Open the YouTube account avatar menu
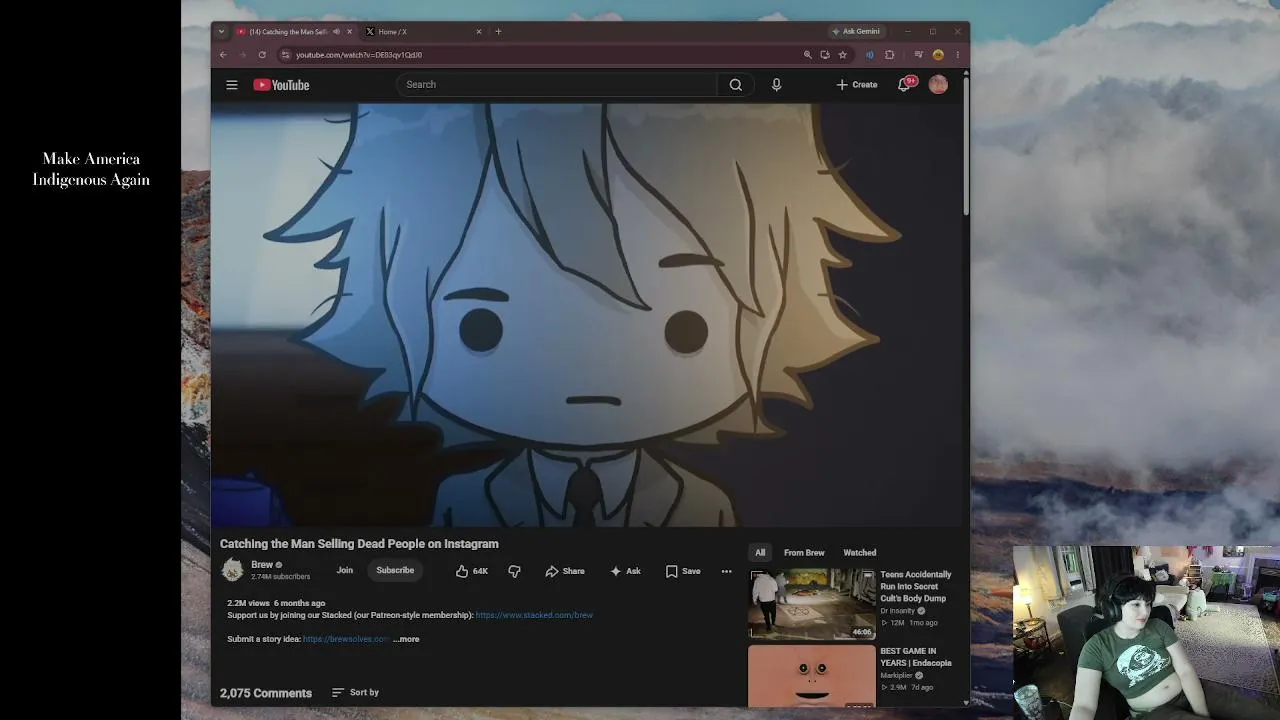This screenshot has width=1280, height=720. tap(938, 85)
